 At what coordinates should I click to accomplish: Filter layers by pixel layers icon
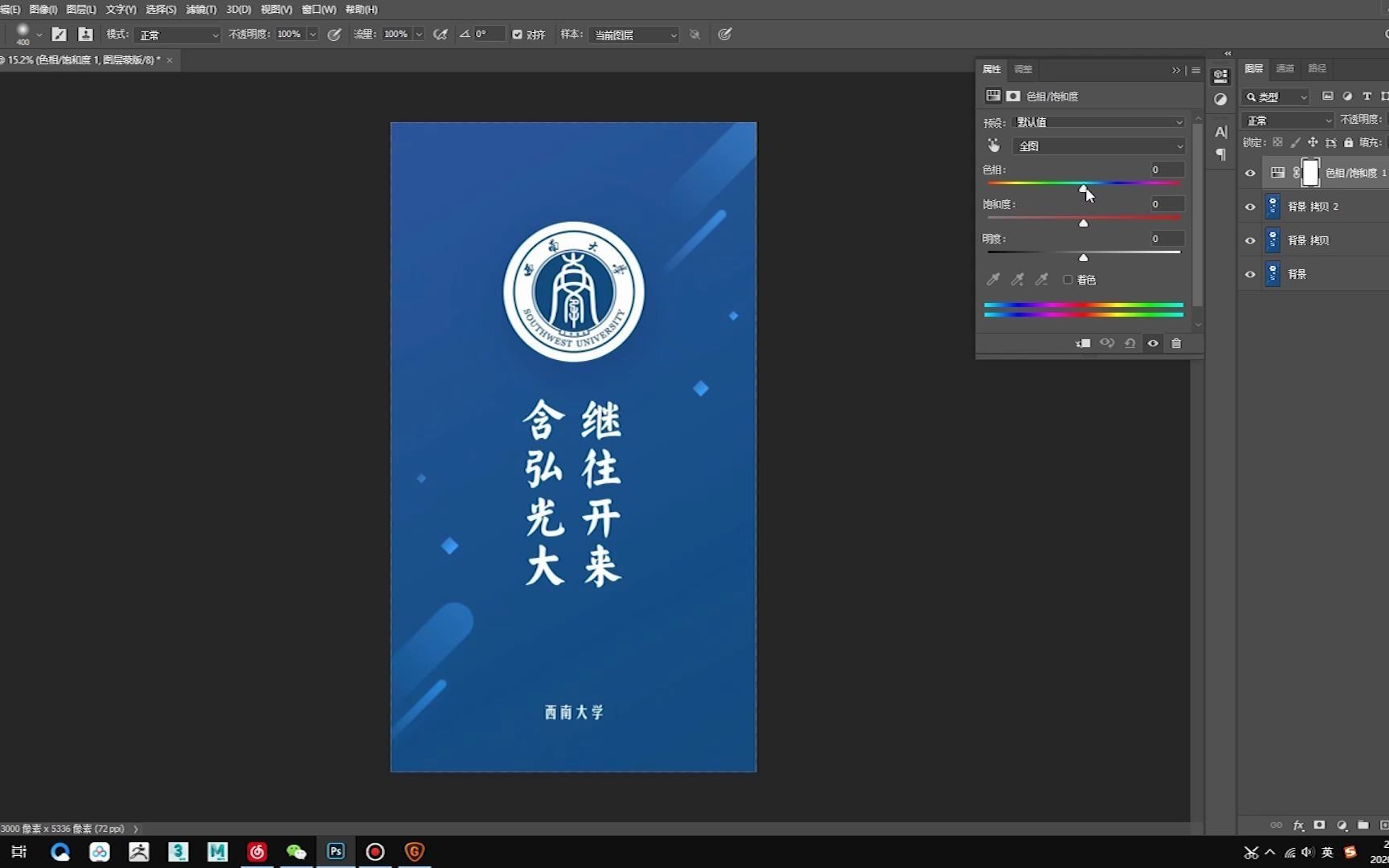coord(1328,96)
